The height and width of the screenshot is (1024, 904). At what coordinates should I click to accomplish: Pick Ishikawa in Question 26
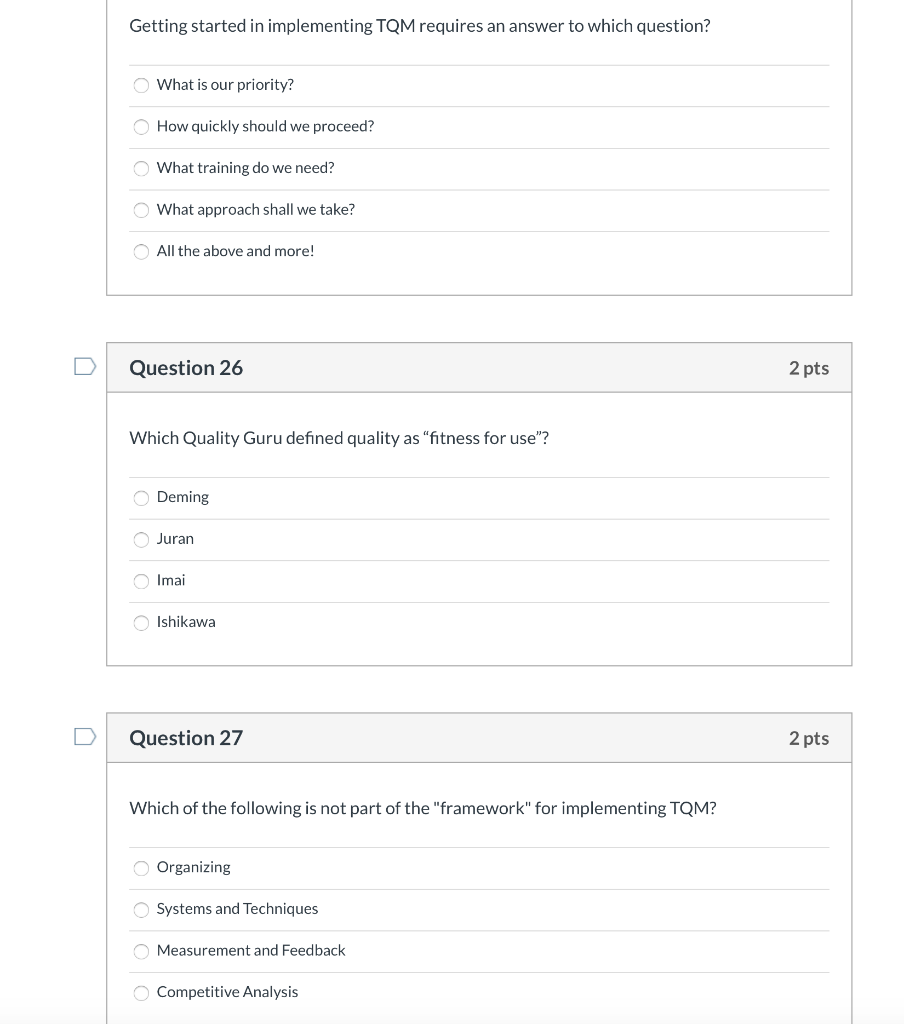141,622
